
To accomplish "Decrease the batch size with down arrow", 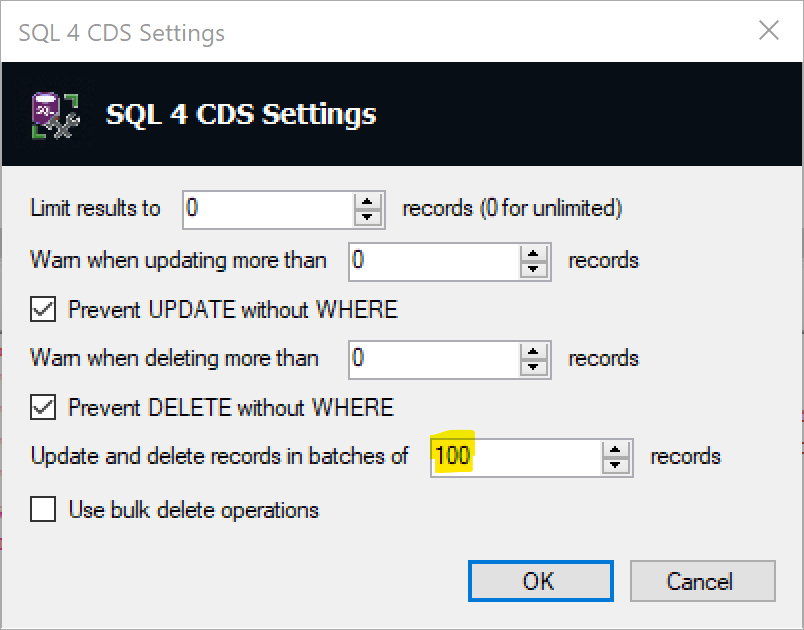I will click(617, 464).
